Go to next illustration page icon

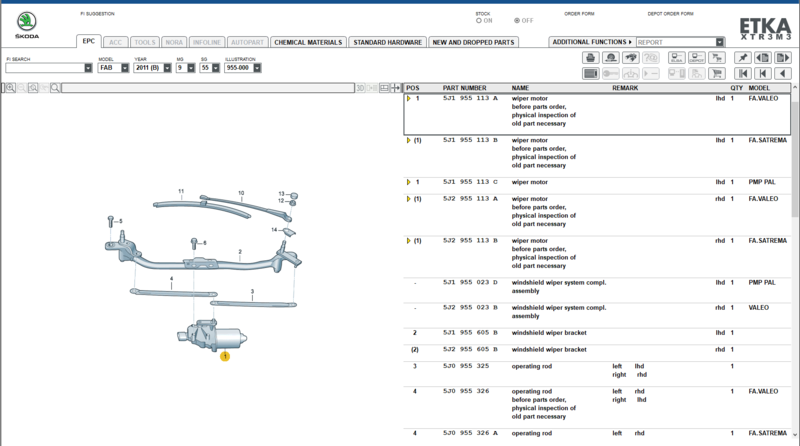(x=782, y=58)
